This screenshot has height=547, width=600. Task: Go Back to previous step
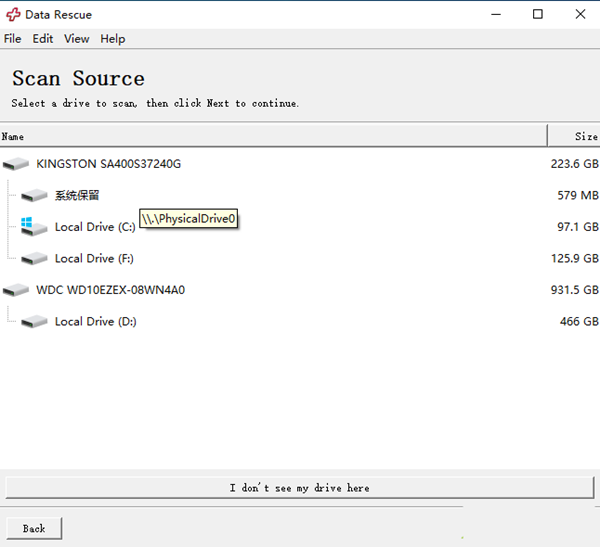click(34, 529)
